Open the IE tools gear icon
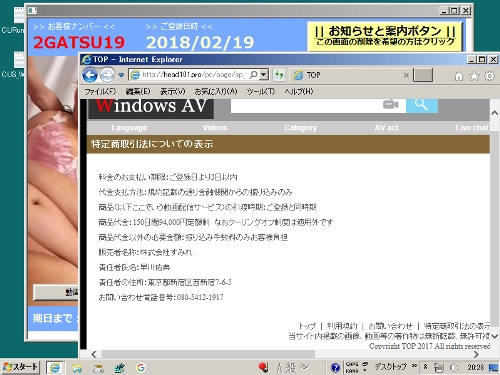 tap(489, 76)
